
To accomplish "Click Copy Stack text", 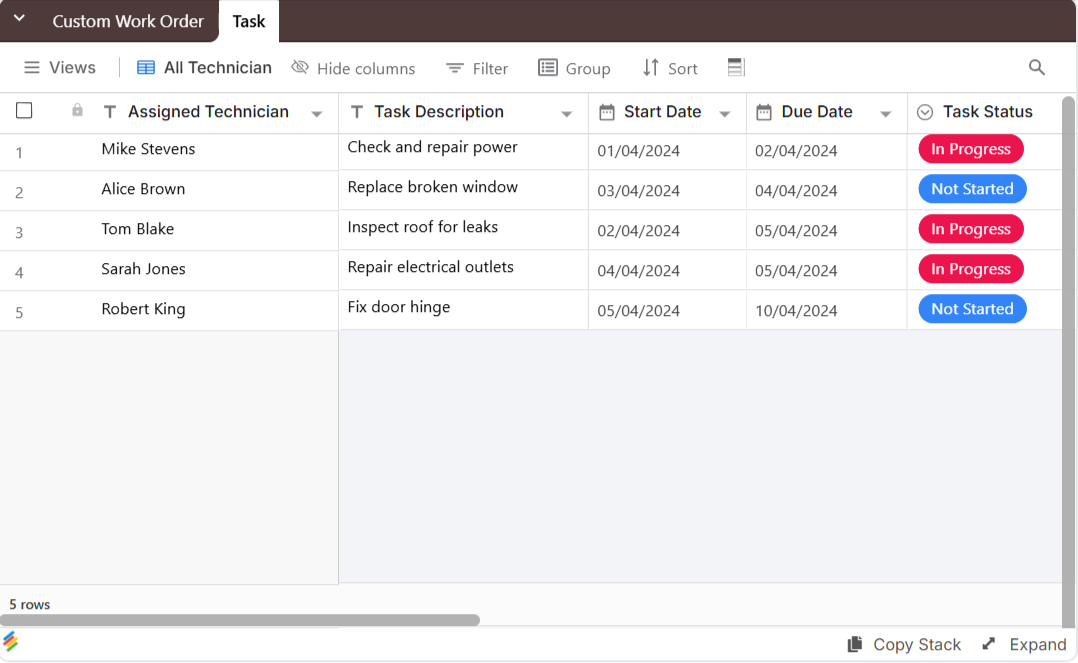I will (917, 644).
